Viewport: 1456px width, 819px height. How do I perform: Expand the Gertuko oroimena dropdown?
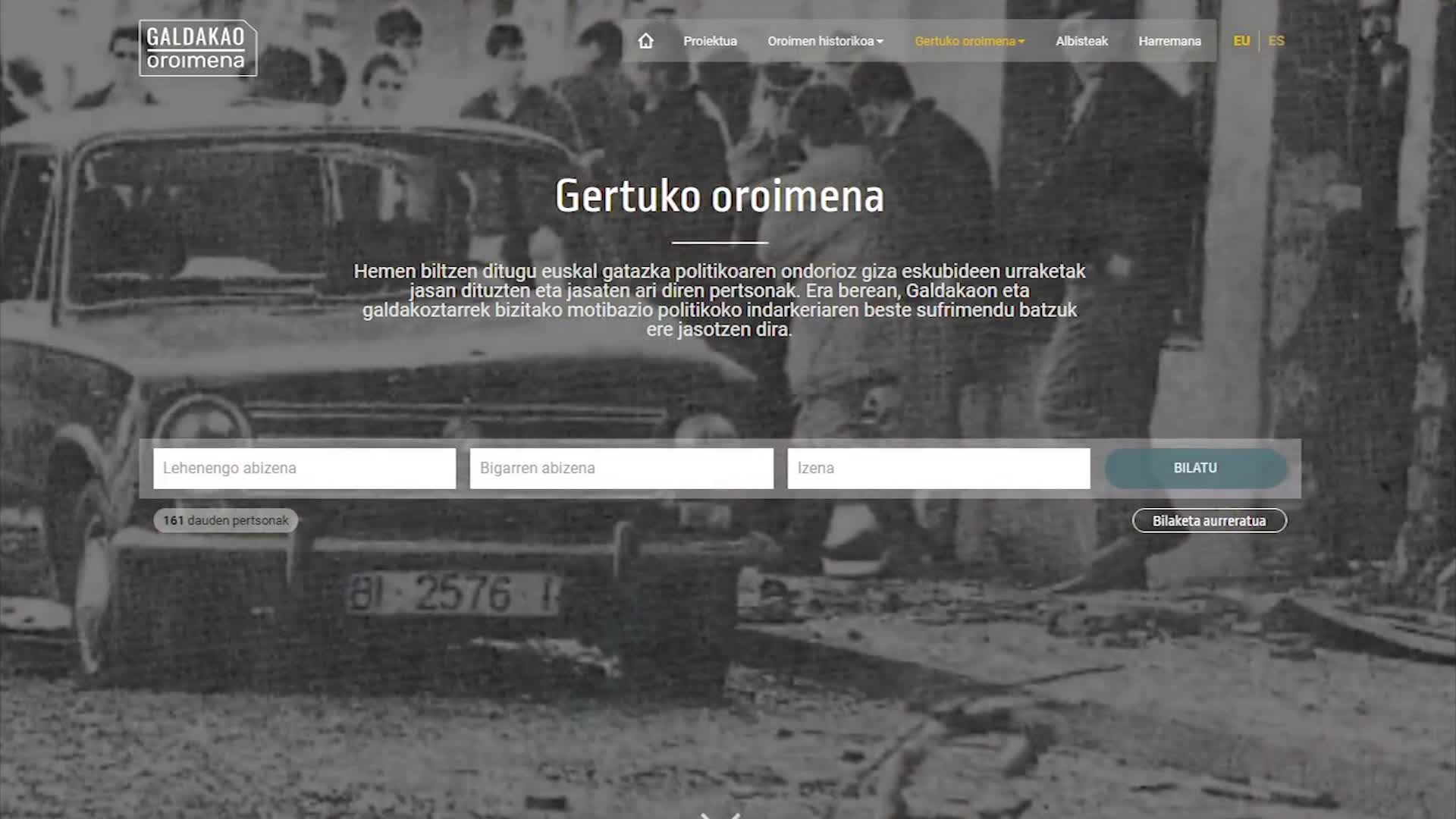970,41
